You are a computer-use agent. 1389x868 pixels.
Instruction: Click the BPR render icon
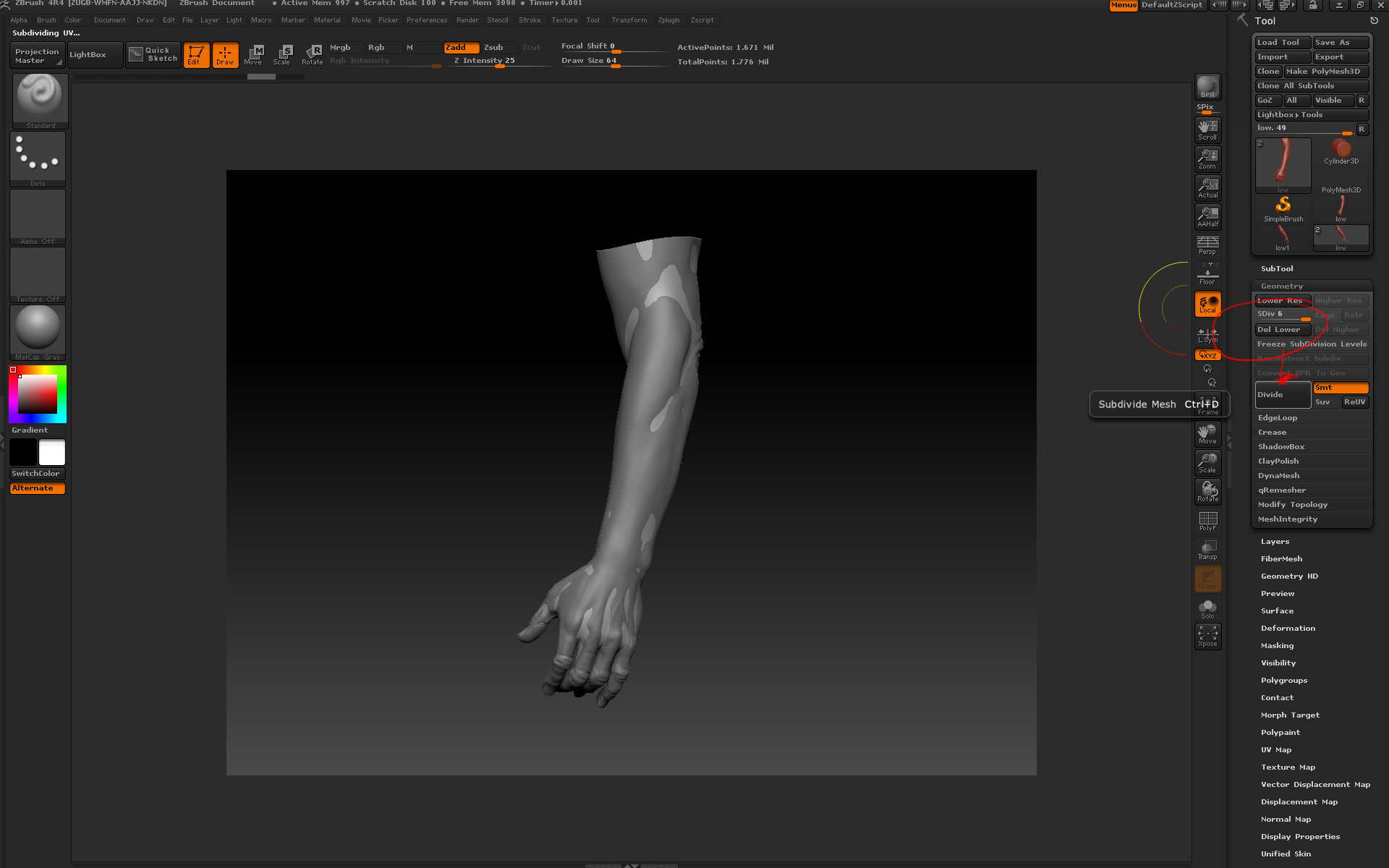[1207, 87]
